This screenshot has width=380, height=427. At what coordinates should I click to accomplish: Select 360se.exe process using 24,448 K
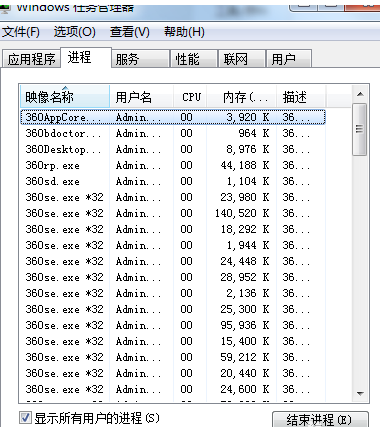[x=173, y=261]
